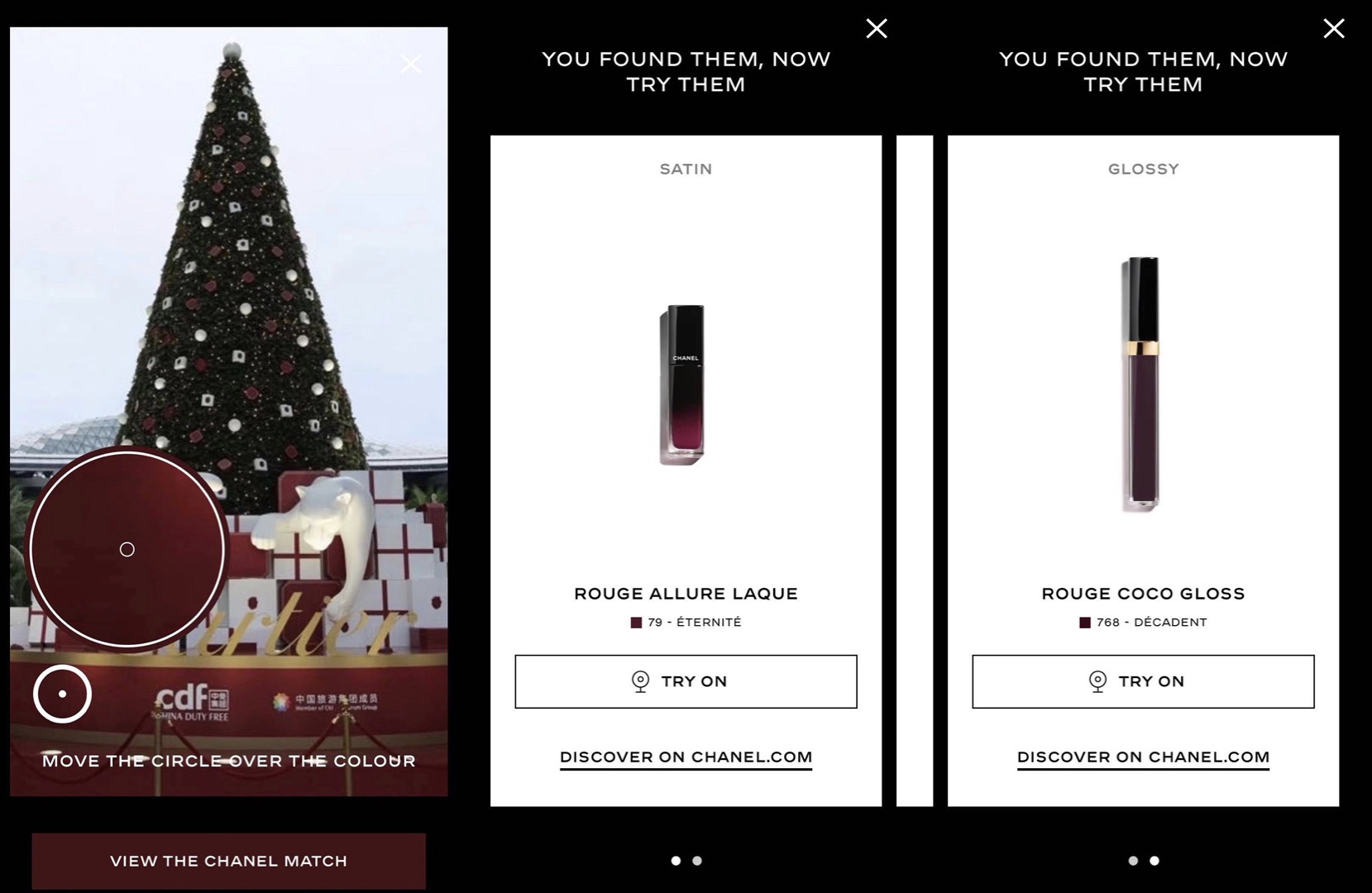Click the partially visible previous card strip
The image size is (1372, 893).
pos(915,470)
